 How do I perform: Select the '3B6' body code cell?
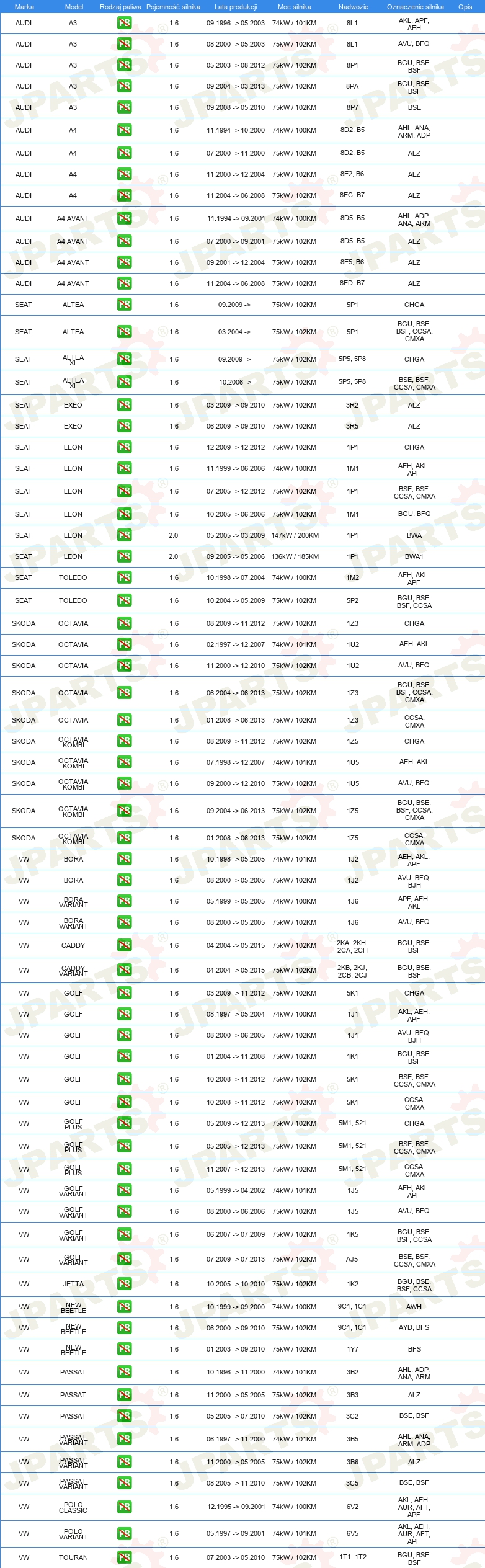pos(352,1462)
